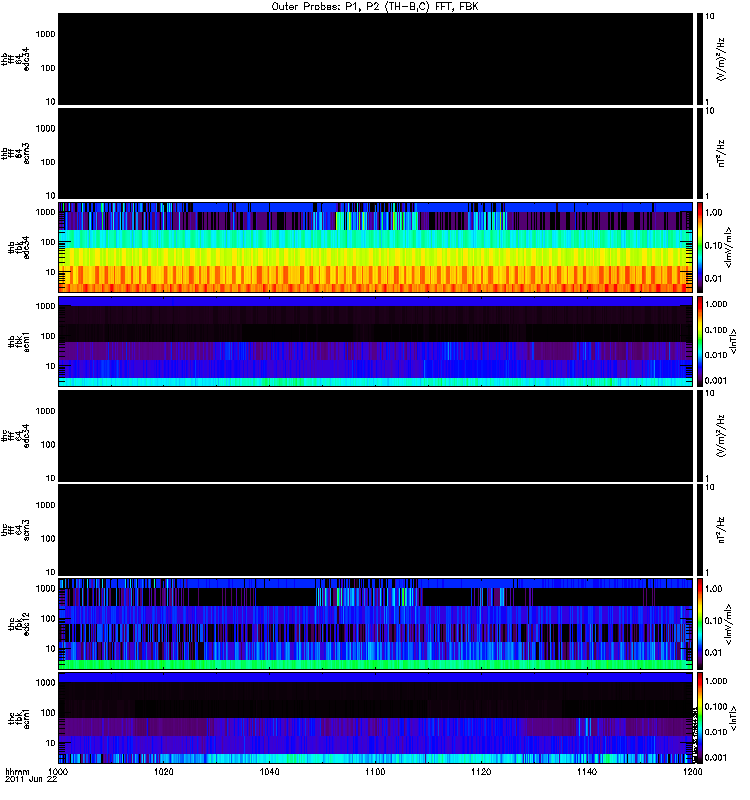Select the thc fbk edc12 axis label
Image resolution: width=750 pixels, height=800 pixels.
coord(19,624)
